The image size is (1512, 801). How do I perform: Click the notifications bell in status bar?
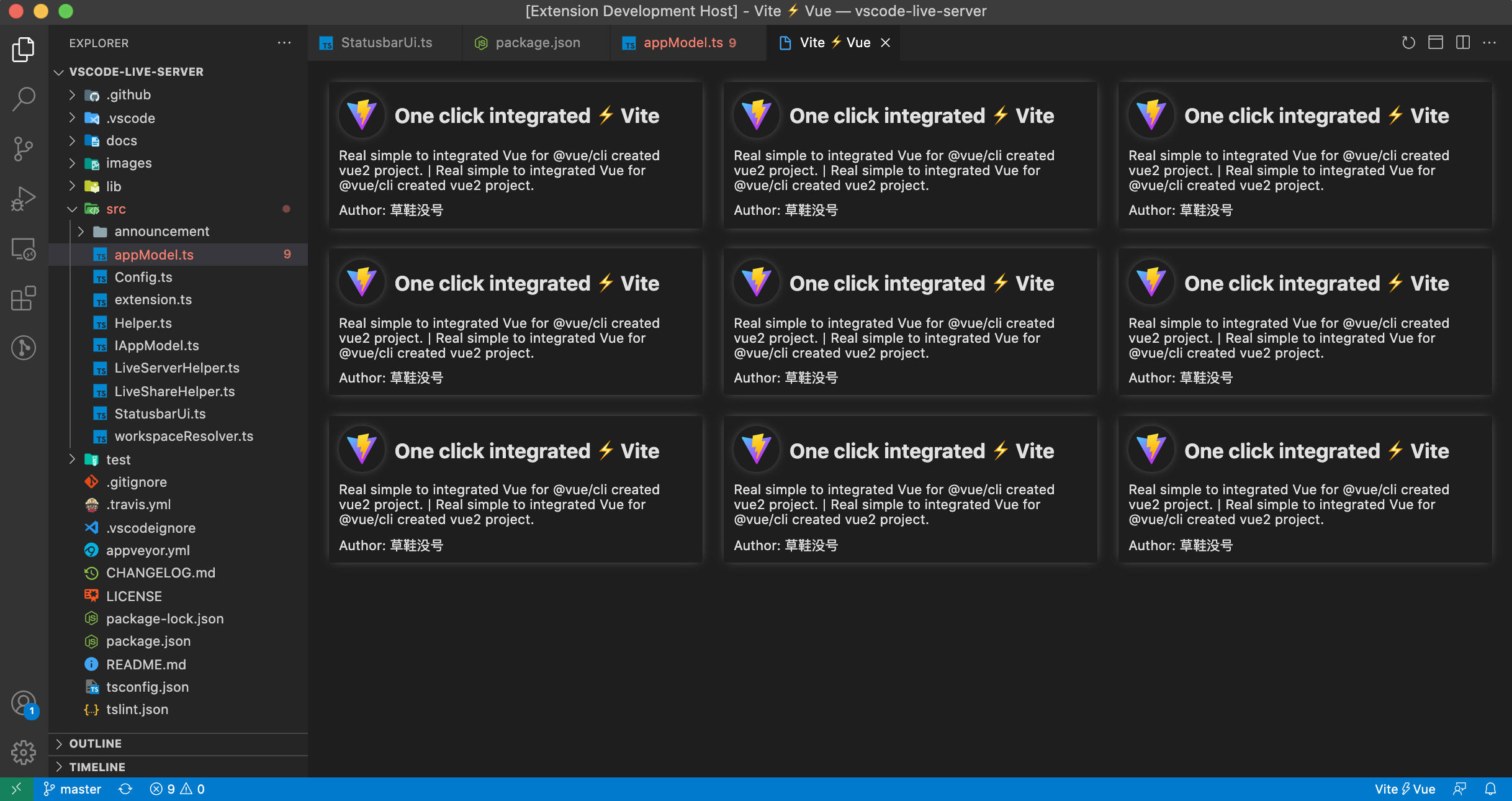[1490, 789]
